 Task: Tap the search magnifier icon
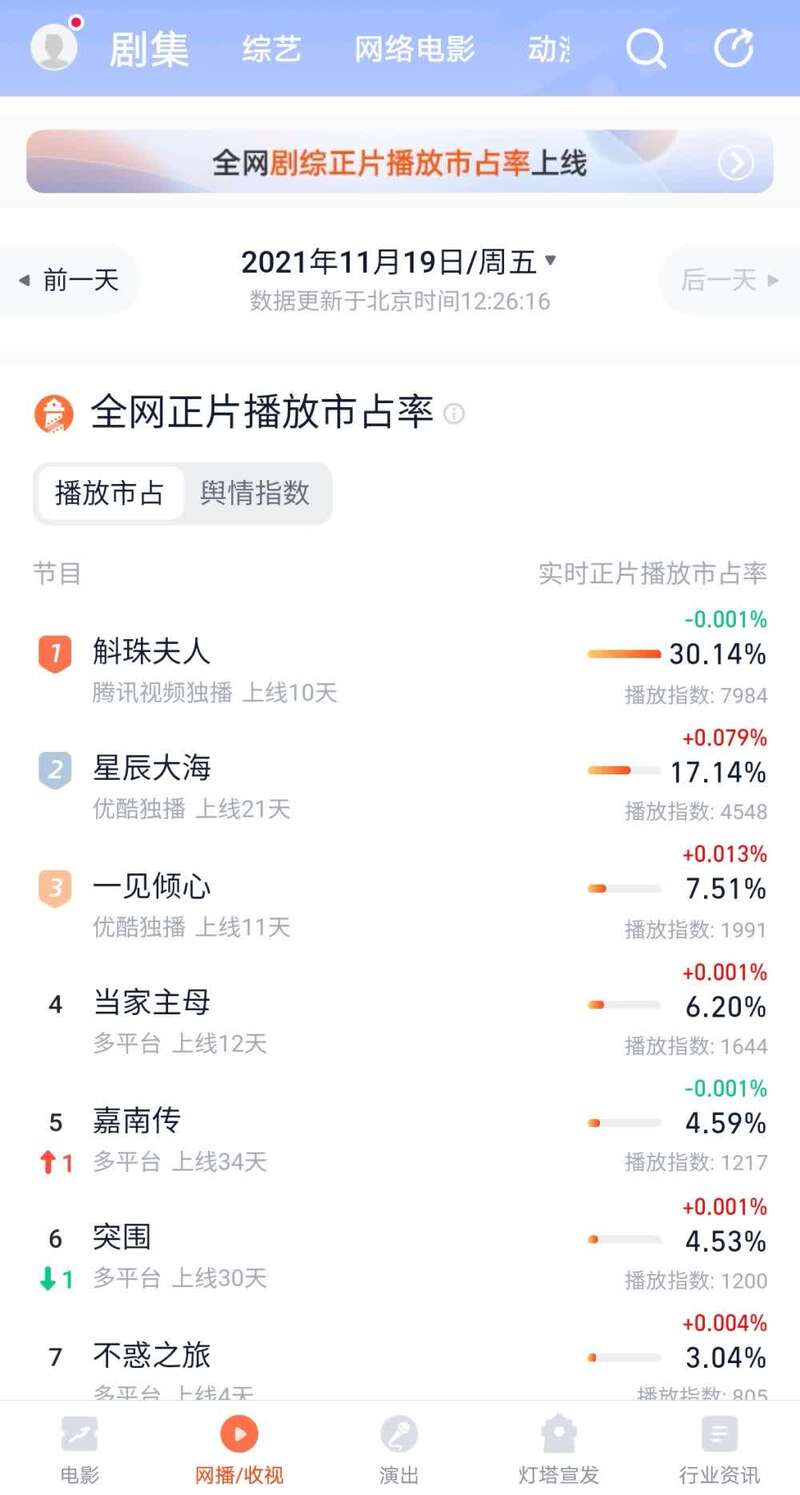coord(646,47)
